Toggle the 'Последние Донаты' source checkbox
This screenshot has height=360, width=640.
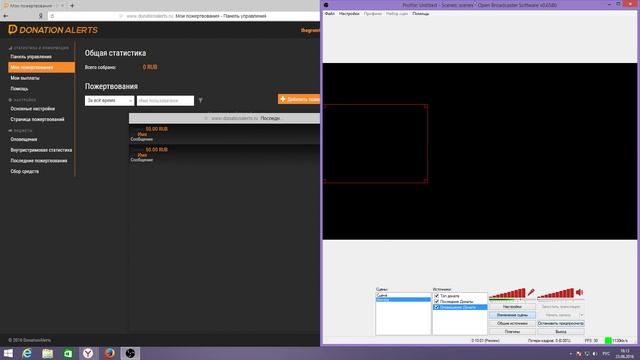(437, 301)
